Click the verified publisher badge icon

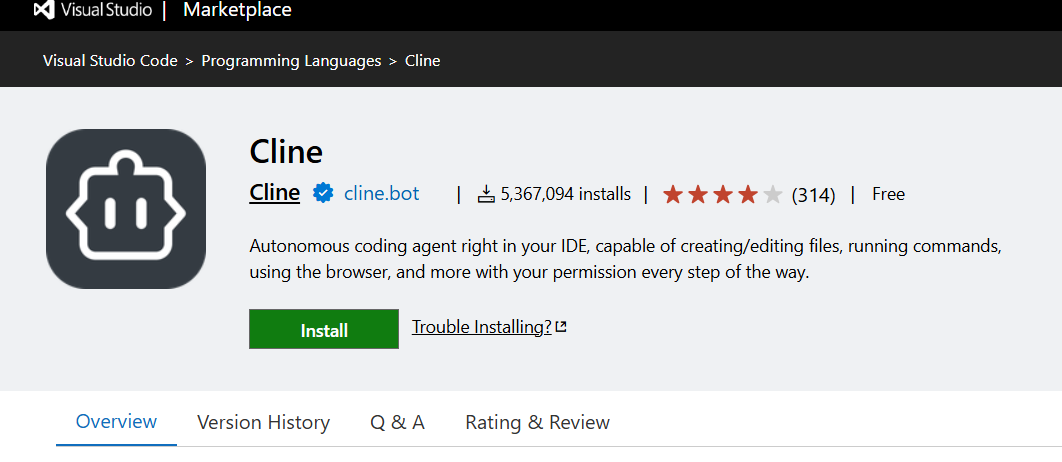point(323,194)
